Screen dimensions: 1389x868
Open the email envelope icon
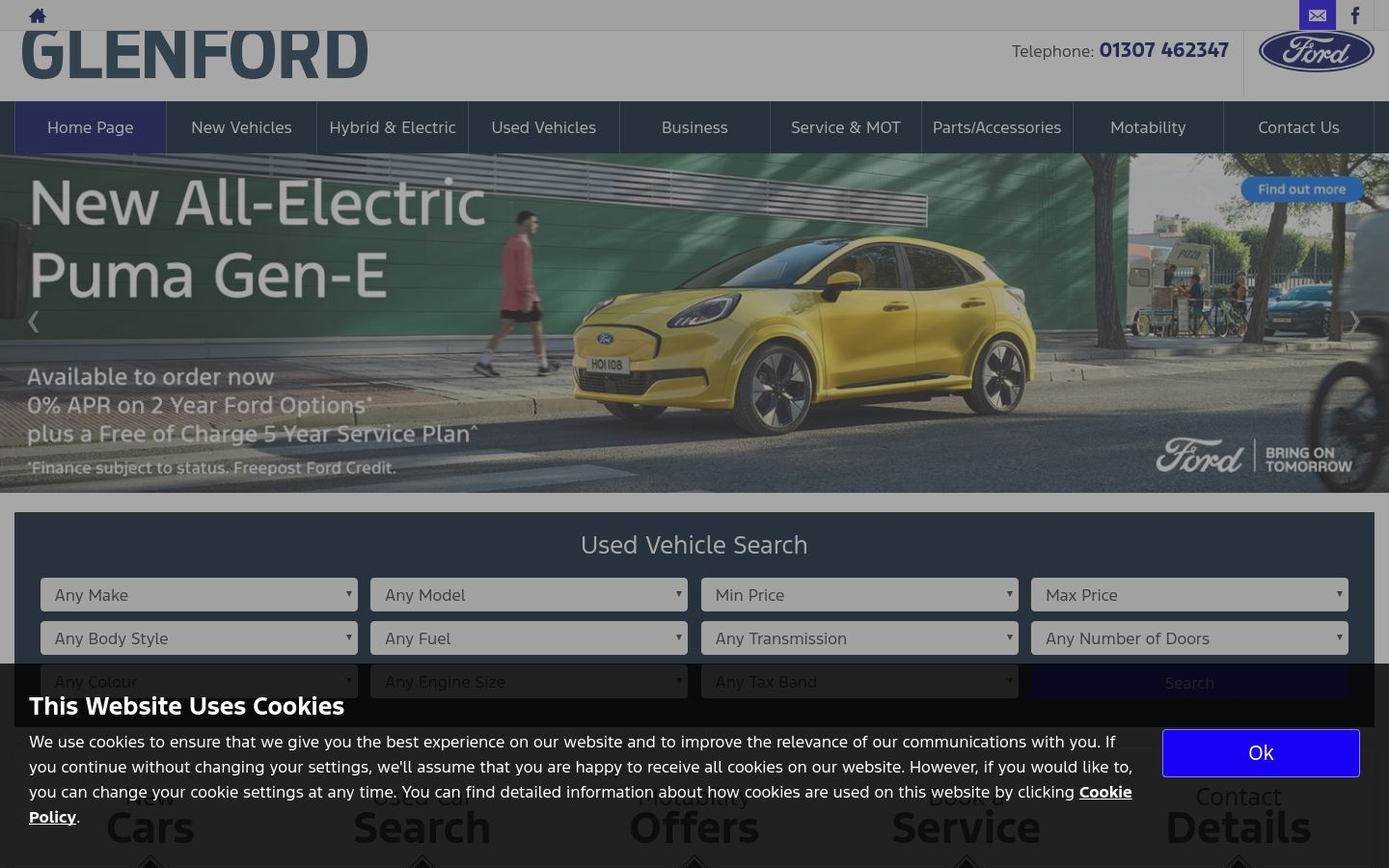pos(1317,15)
